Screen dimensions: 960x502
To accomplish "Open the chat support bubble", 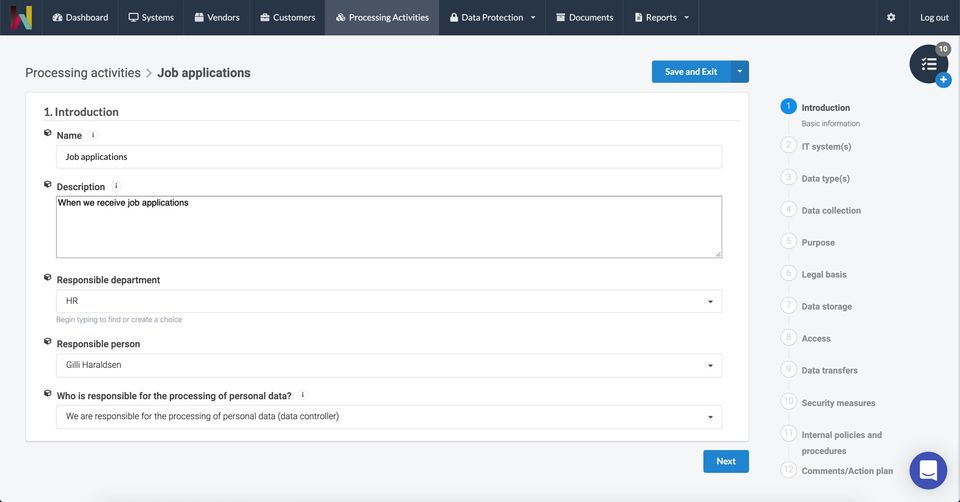I will pyautogui.click(x=928, y=470).
